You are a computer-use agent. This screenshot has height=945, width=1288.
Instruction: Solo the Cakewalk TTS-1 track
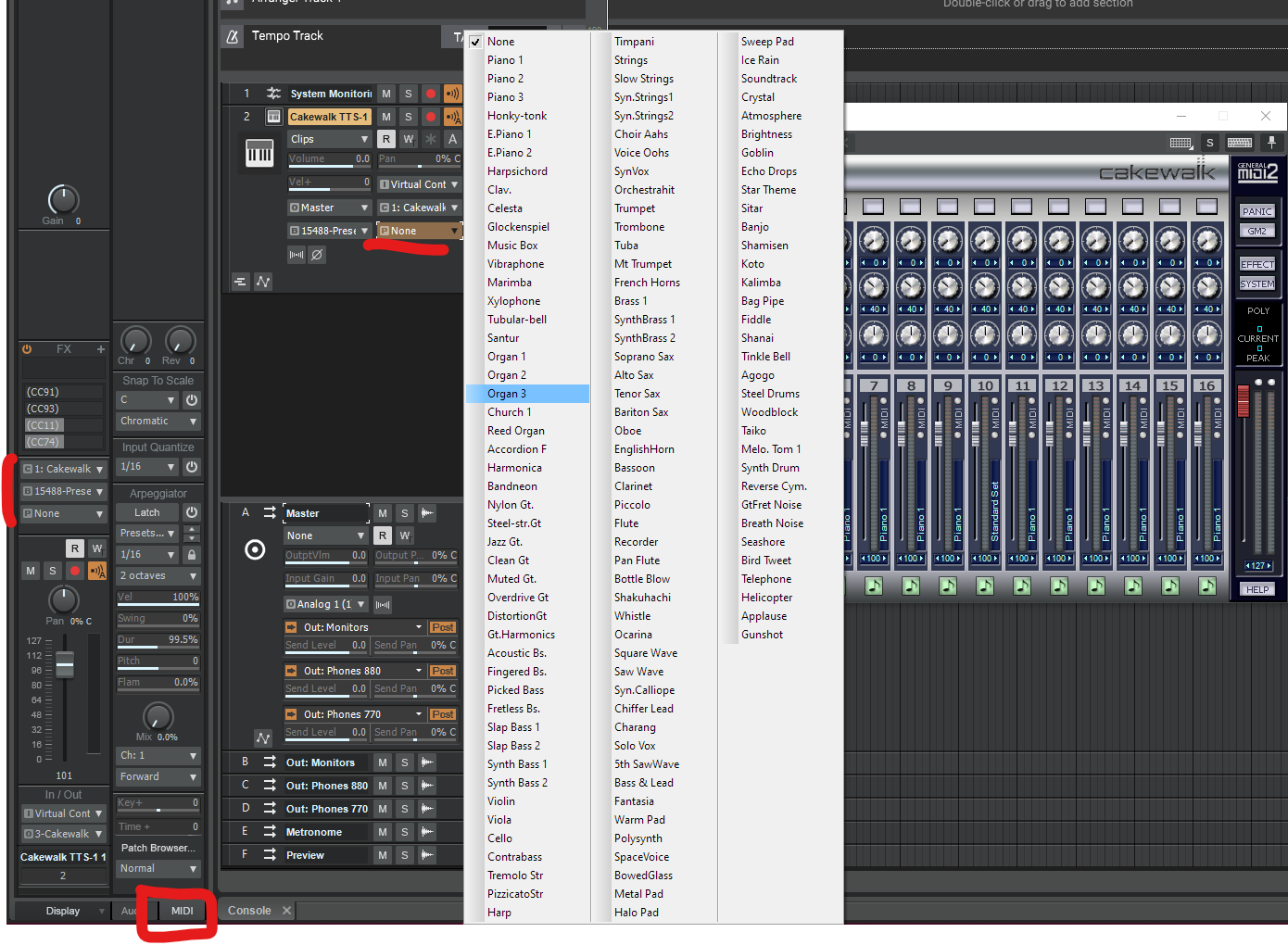tap(409, 117)
